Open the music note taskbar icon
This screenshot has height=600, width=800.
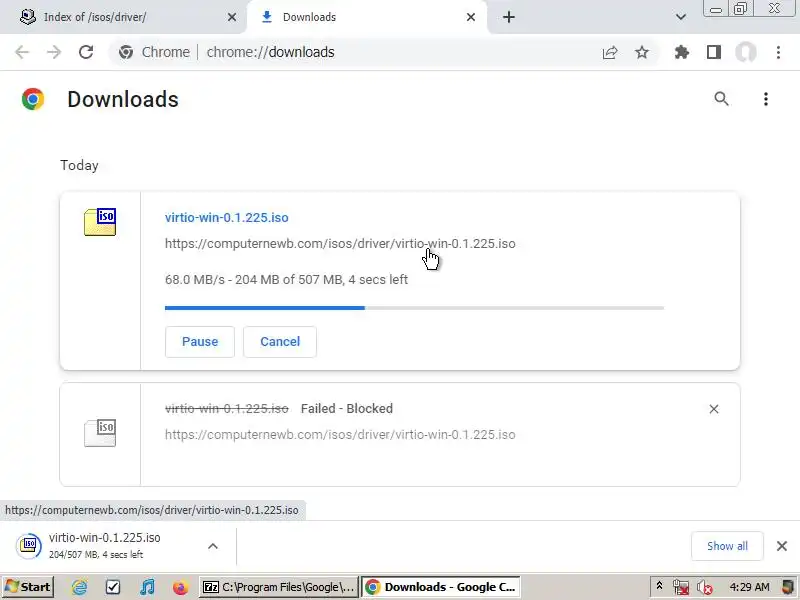pyautogui.click(x=147, y=587)
